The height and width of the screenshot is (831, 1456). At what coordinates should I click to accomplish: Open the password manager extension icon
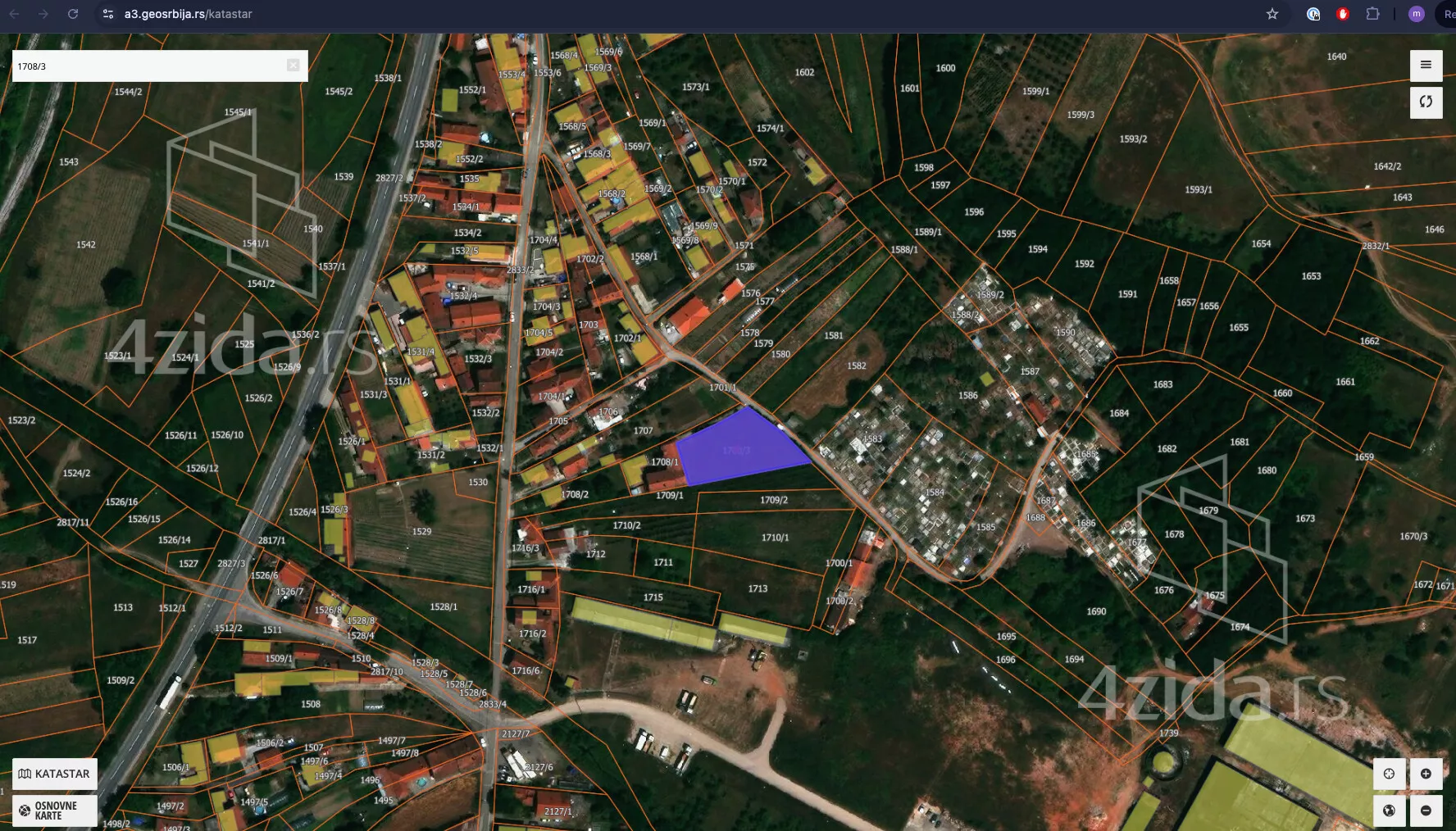[1313, 14]
